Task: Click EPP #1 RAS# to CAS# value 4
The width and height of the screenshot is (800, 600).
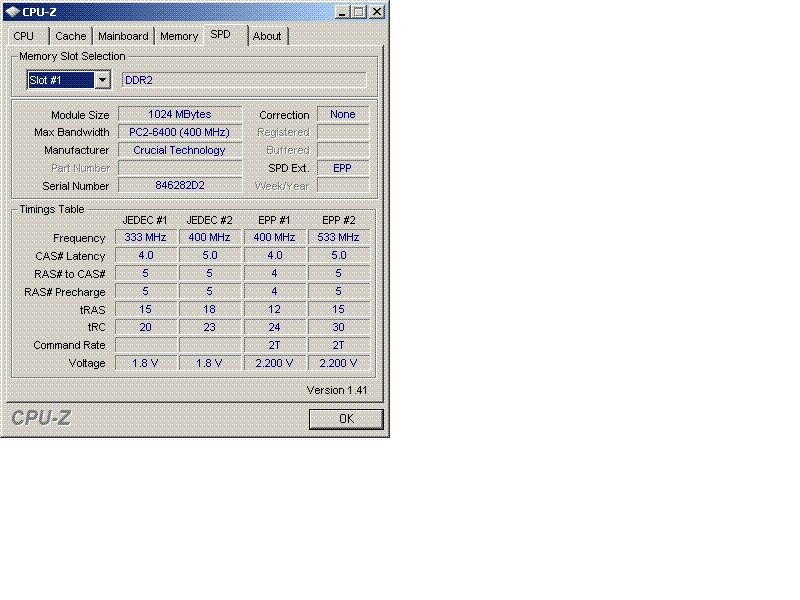Action: pyautogui.click(x=274, y=273)
